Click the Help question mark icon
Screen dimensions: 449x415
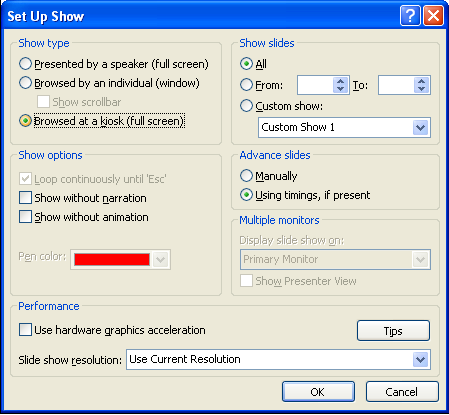point(410,16)
